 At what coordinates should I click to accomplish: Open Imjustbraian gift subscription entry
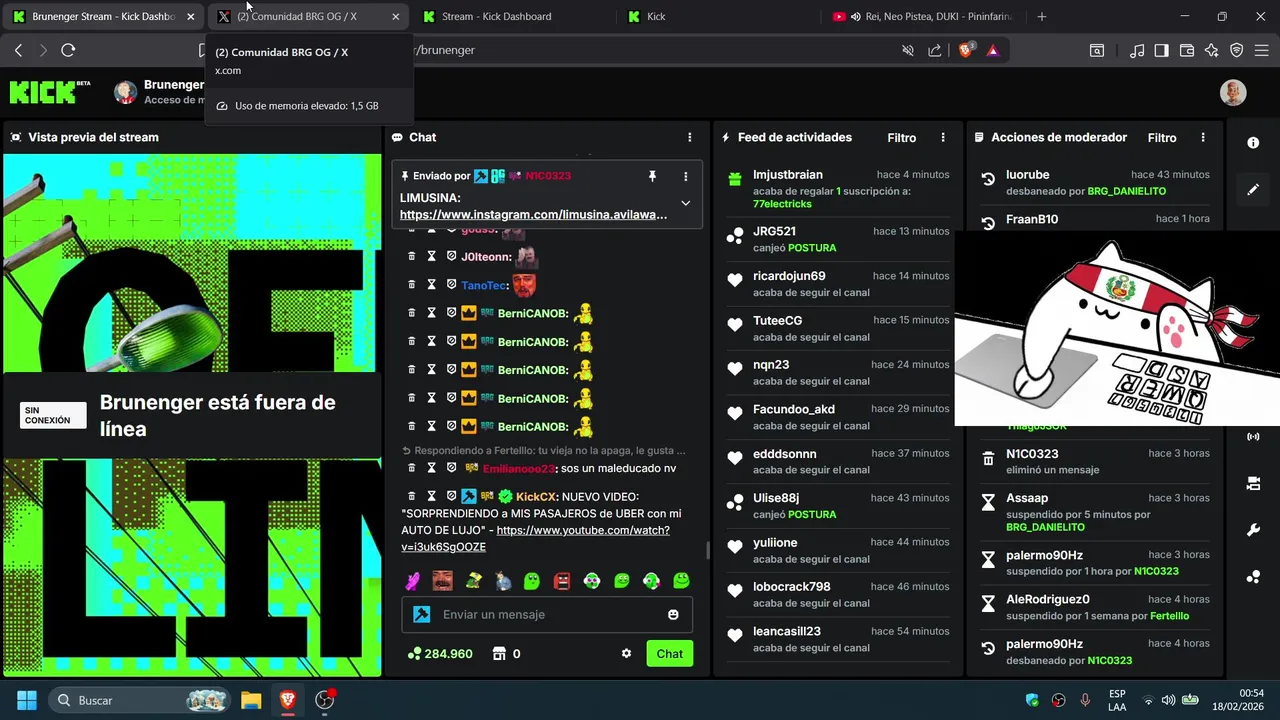pos(838,189)
